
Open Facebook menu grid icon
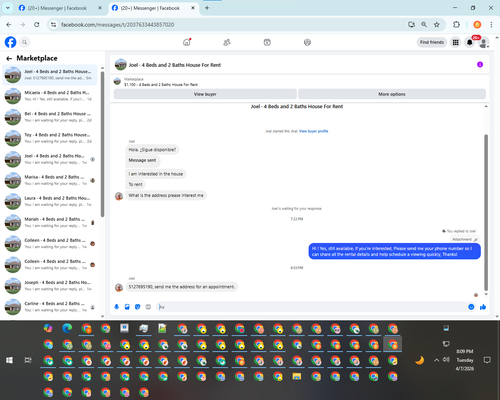tap(455, 42)
